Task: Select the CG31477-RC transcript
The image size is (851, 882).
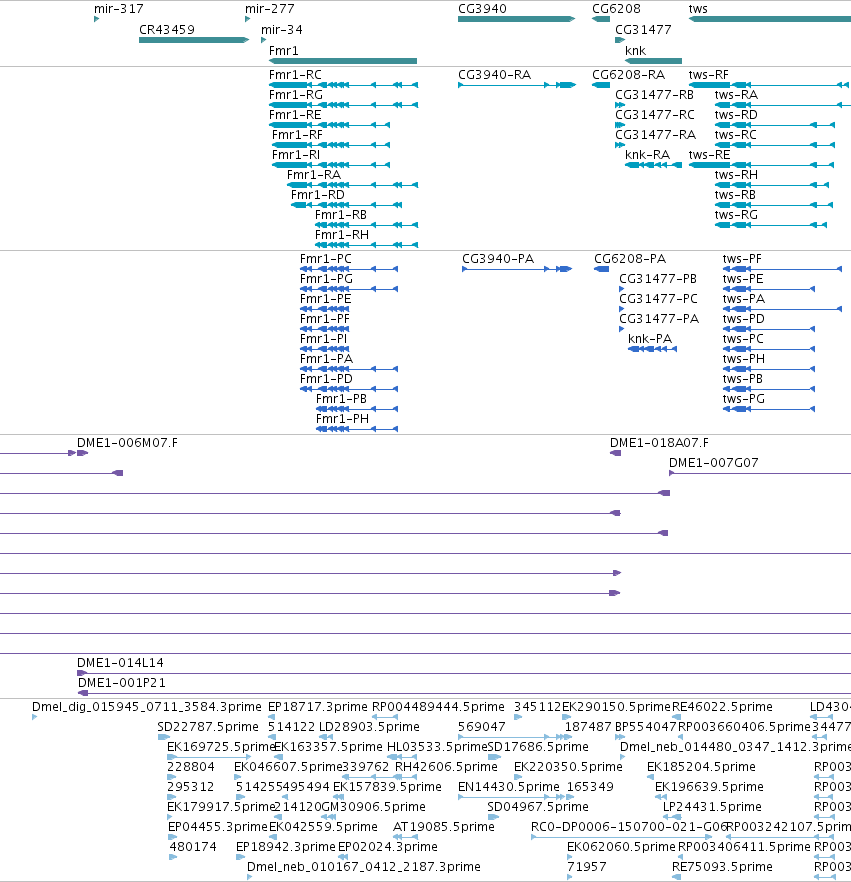Action: (x=620, y=125)
